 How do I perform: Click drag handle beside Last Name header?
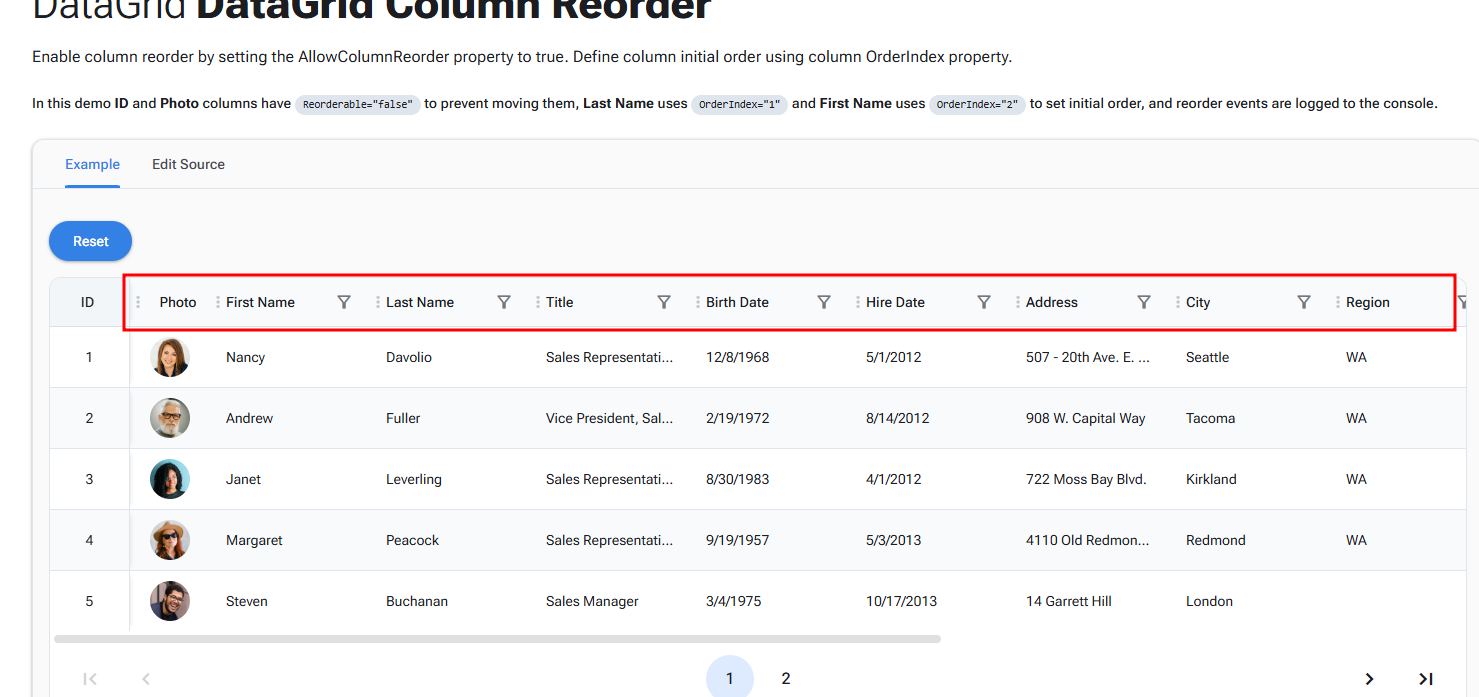(x=378, y=302)
